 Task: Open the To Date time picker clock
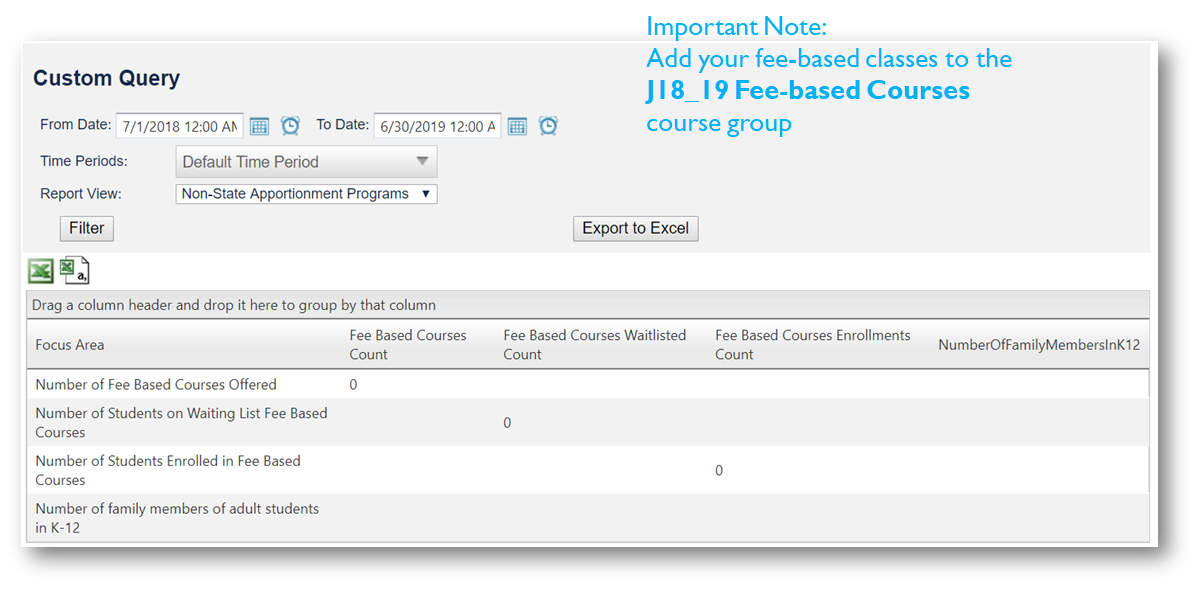(548, 126)
